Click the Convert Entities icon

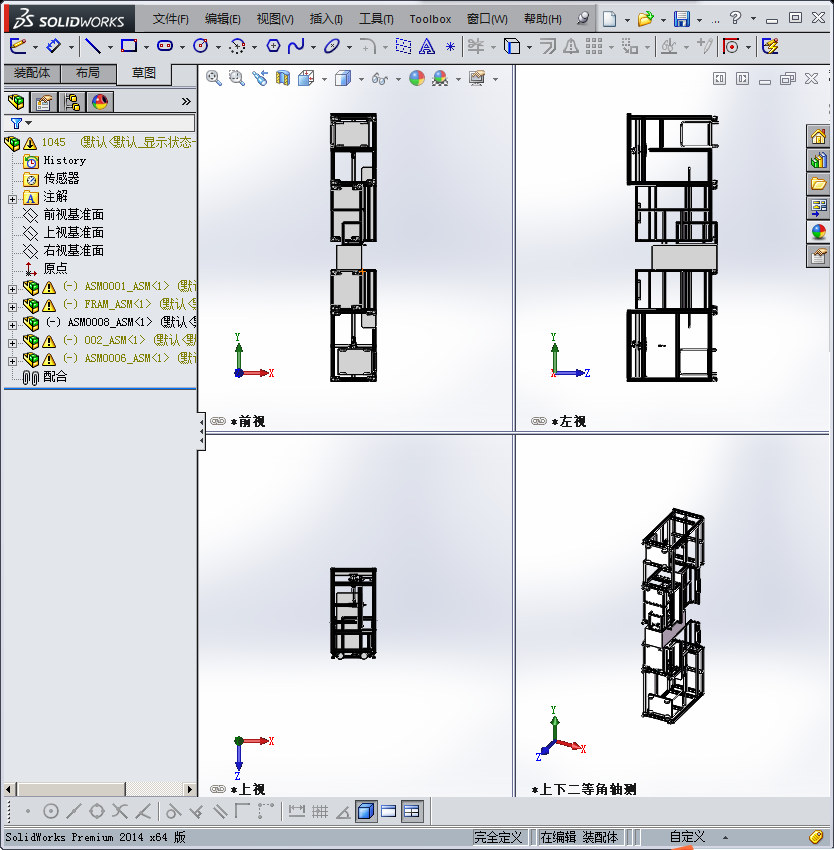tap(511, 47)
